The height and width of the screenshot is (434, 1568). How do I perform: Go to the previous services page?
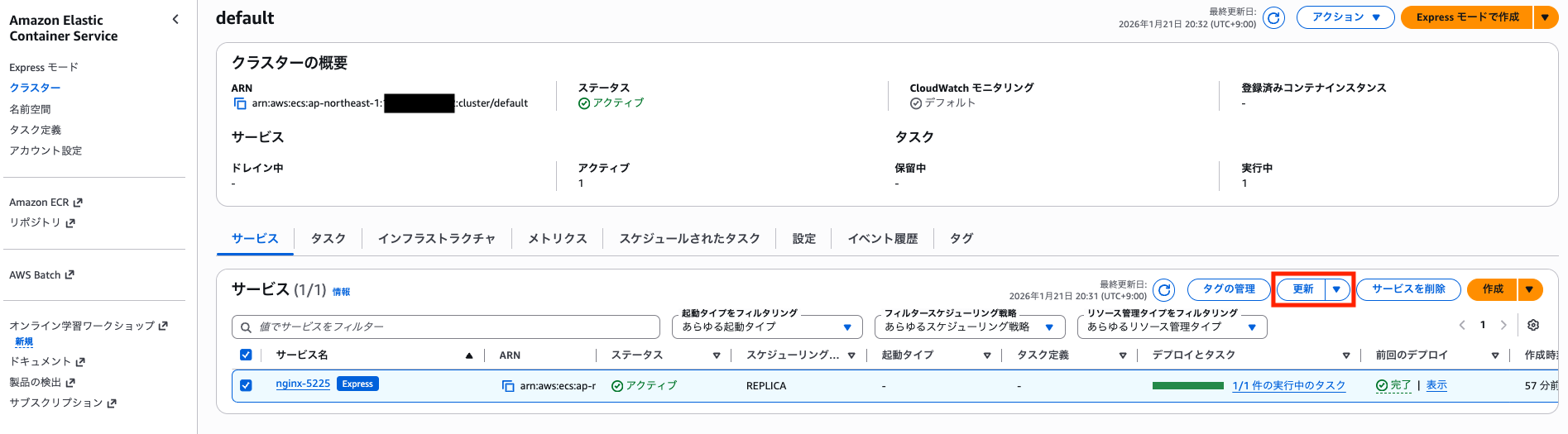point(1462,325)
